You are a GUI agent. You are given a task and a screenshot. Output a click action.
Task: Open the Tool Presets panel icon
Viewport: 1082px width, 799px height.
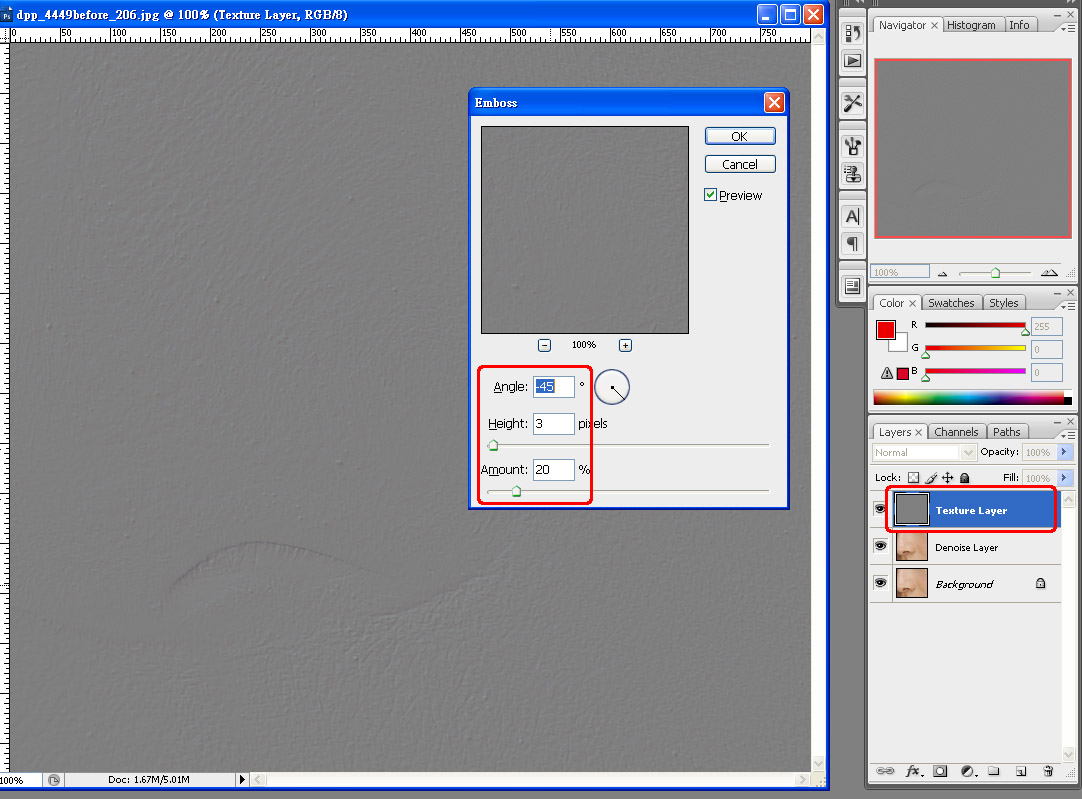pyautogui.click(x=852, y=103)
